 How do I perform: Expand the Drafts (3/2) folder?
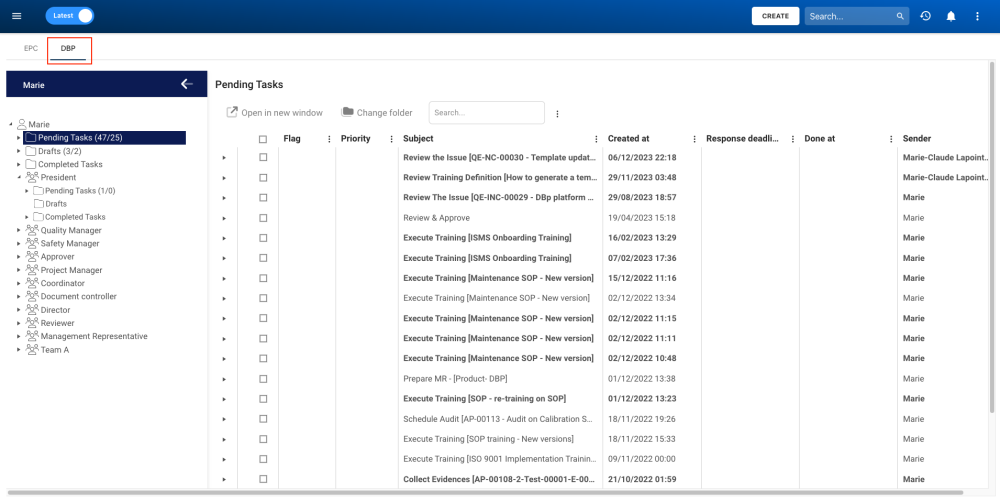pyautogui.click(x=18, y=151)
